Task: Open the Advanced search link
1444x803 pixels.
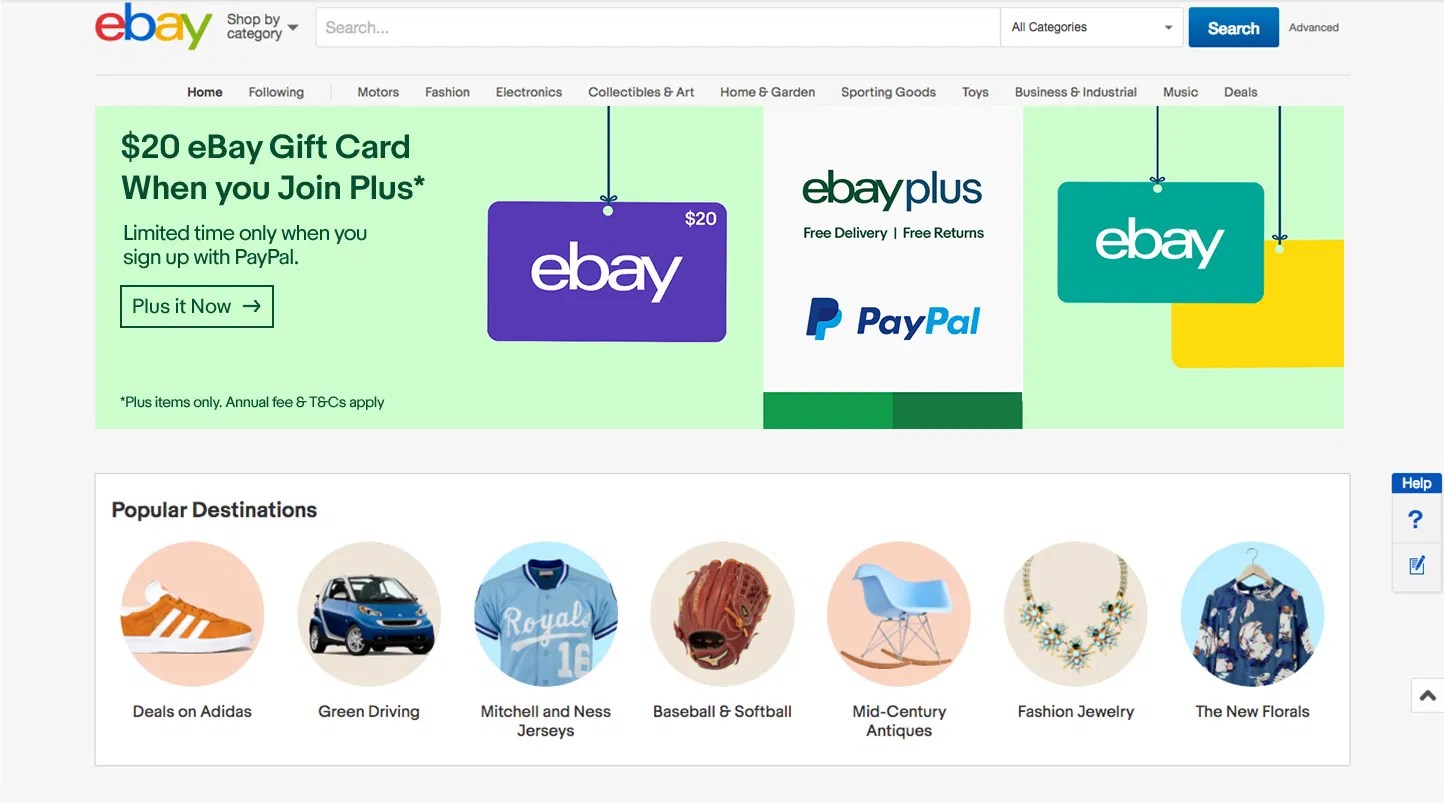Action: [1313, 28]
